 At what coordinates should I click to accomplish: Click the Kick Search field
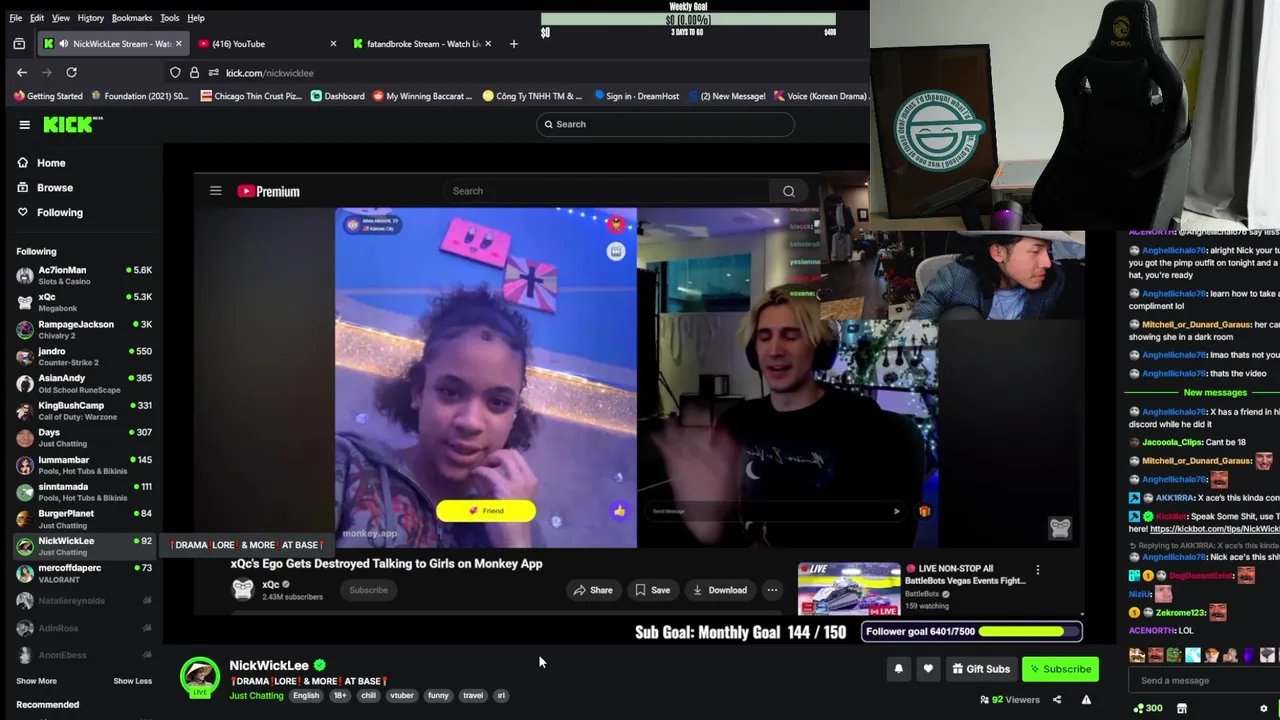(665, 124)
